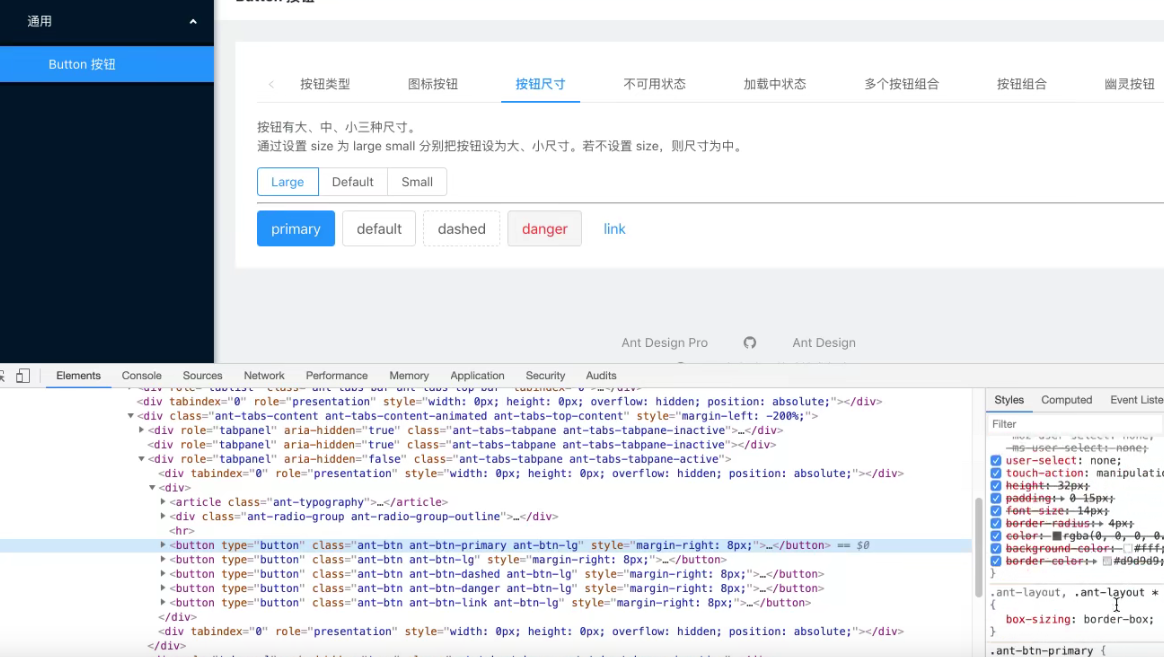Toggle the border-color property checkbox

996,561
